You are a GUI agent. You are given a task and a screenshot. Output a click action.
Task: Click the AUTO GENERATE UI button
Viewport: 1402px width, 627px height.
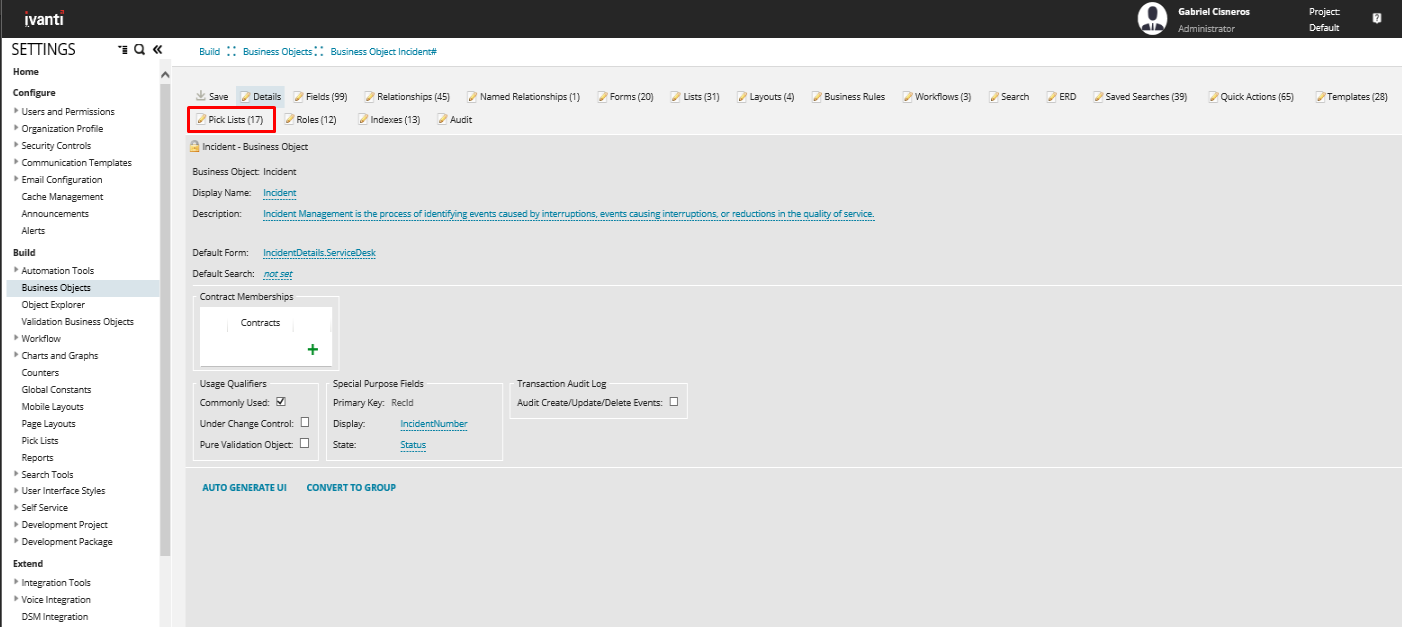pos(244,488)
